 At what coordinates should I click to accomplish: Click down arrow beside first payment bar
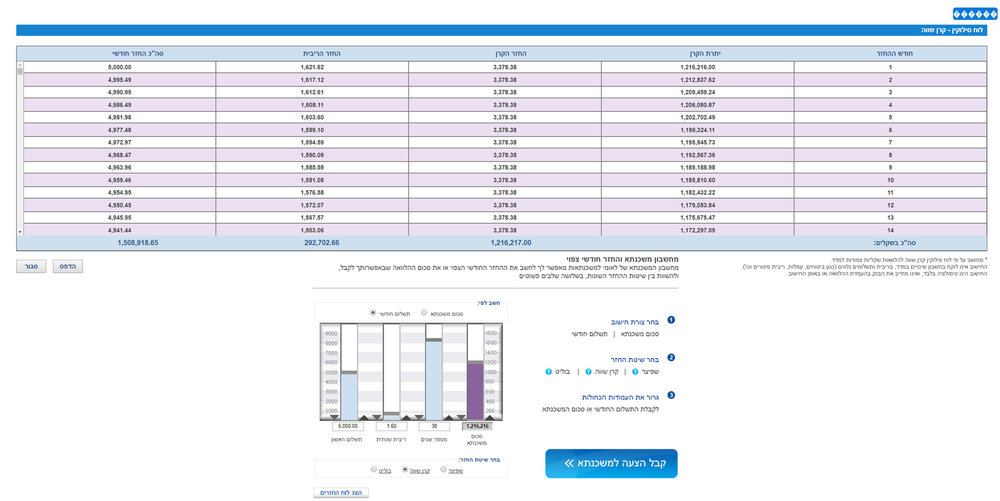click(x=335, y=418)
